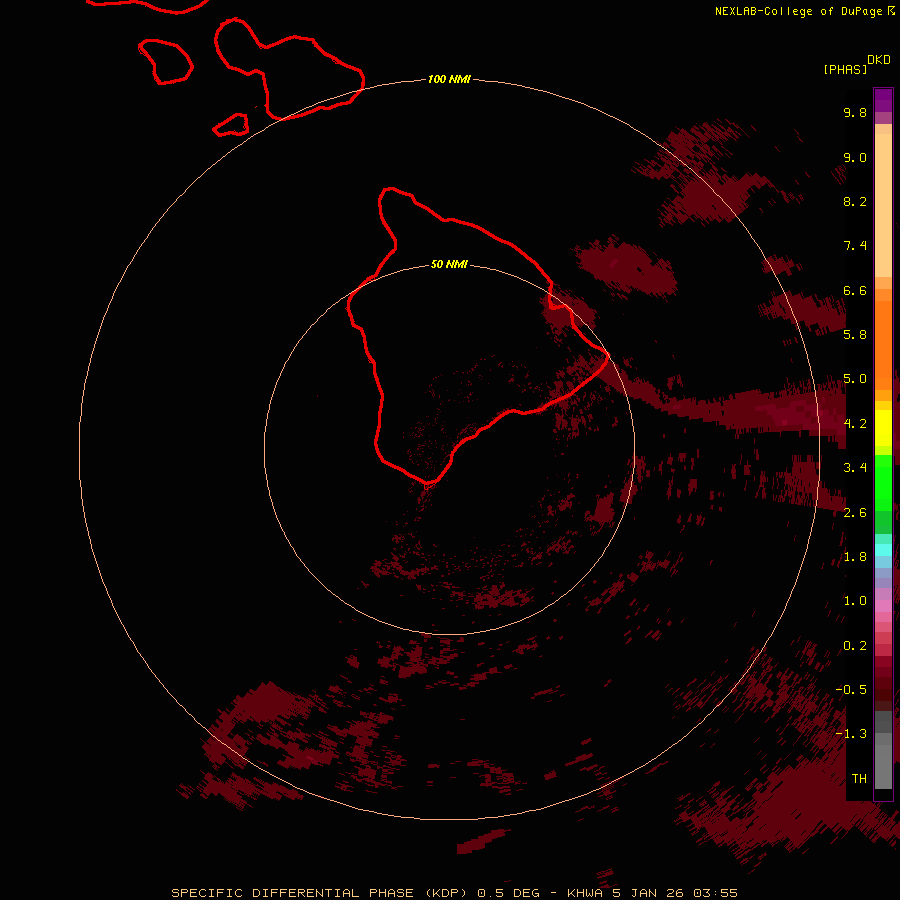
Task: Click the gray segment near TH
Action: coord(883,766)
